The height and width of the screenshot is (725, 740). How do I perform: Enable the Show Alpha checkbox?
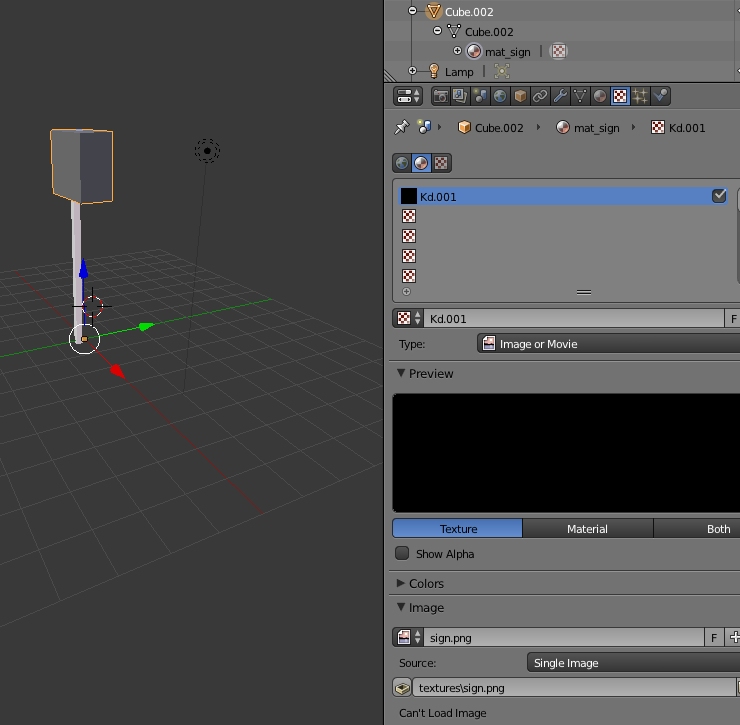[402, 554]
